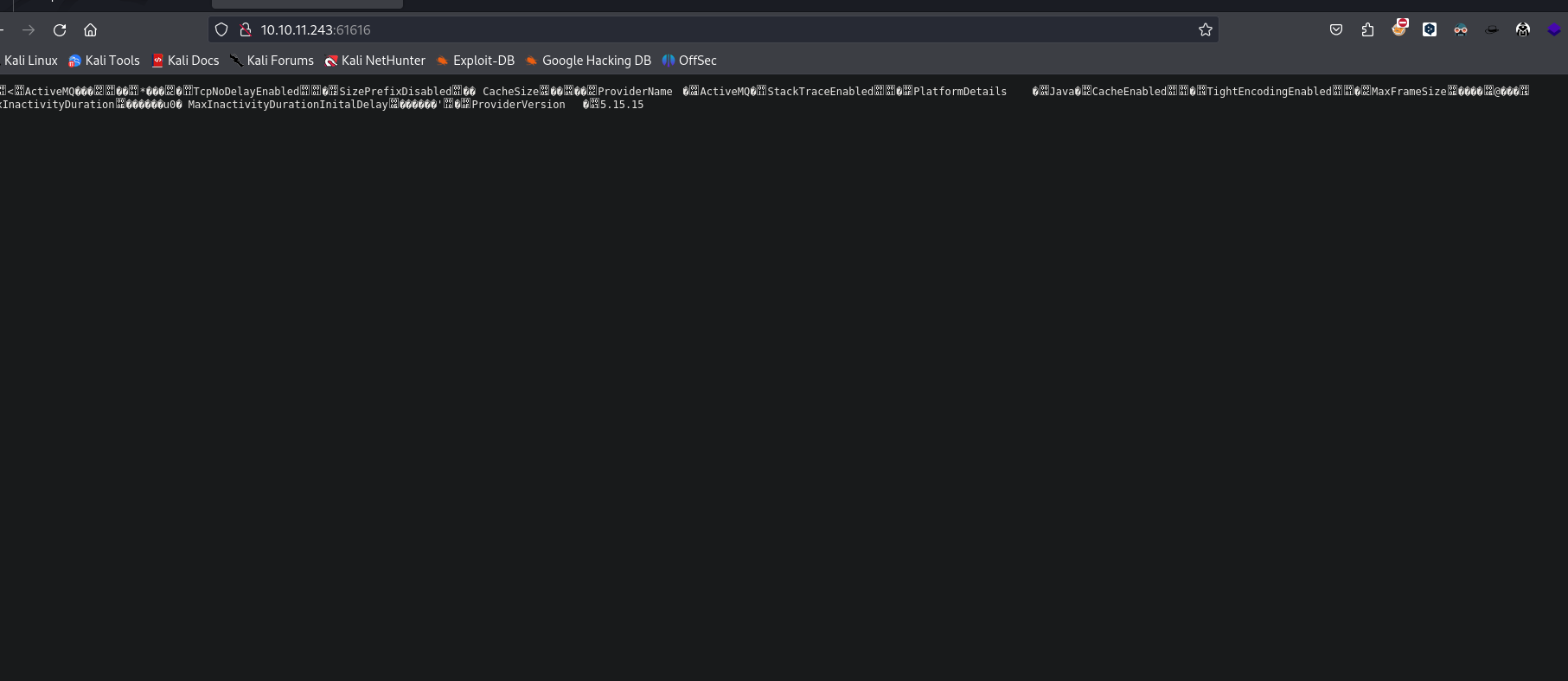Bookmark this page with the star icon
Viewport: 1568px width, 681px height.
click(1205, 30)
